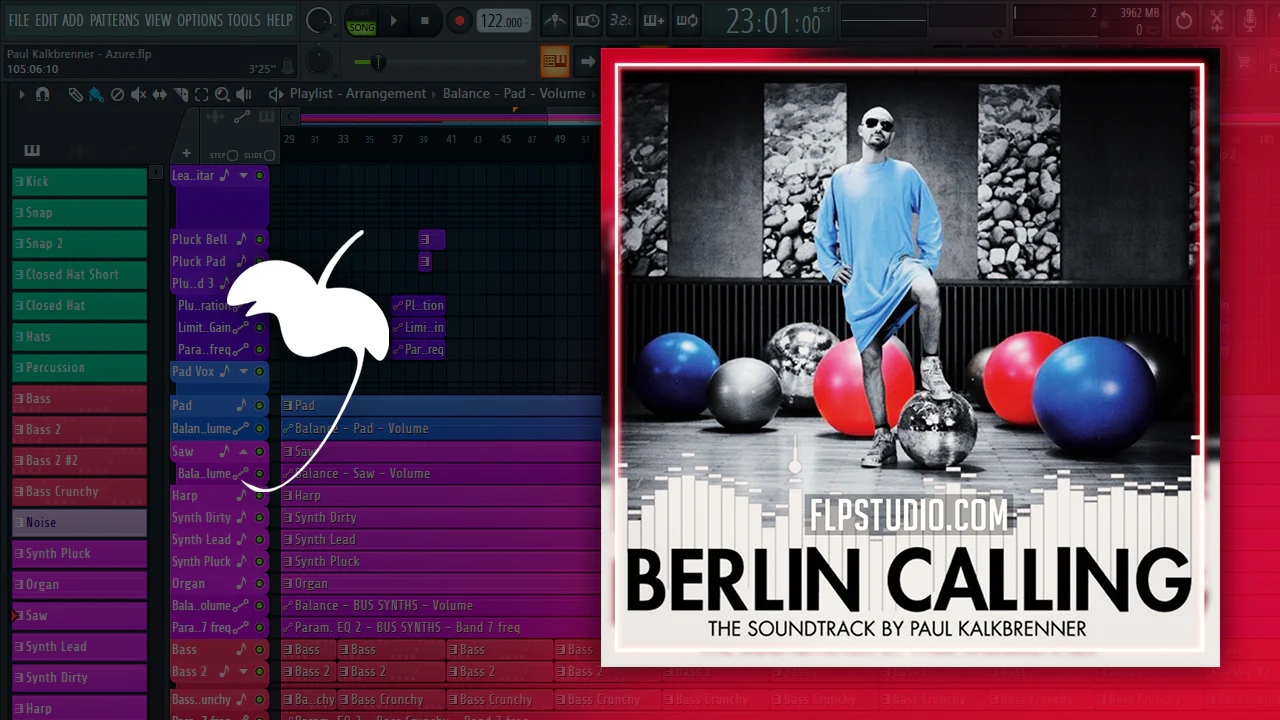Click the 3.2.1 countdown icon

tap(621, 20)
